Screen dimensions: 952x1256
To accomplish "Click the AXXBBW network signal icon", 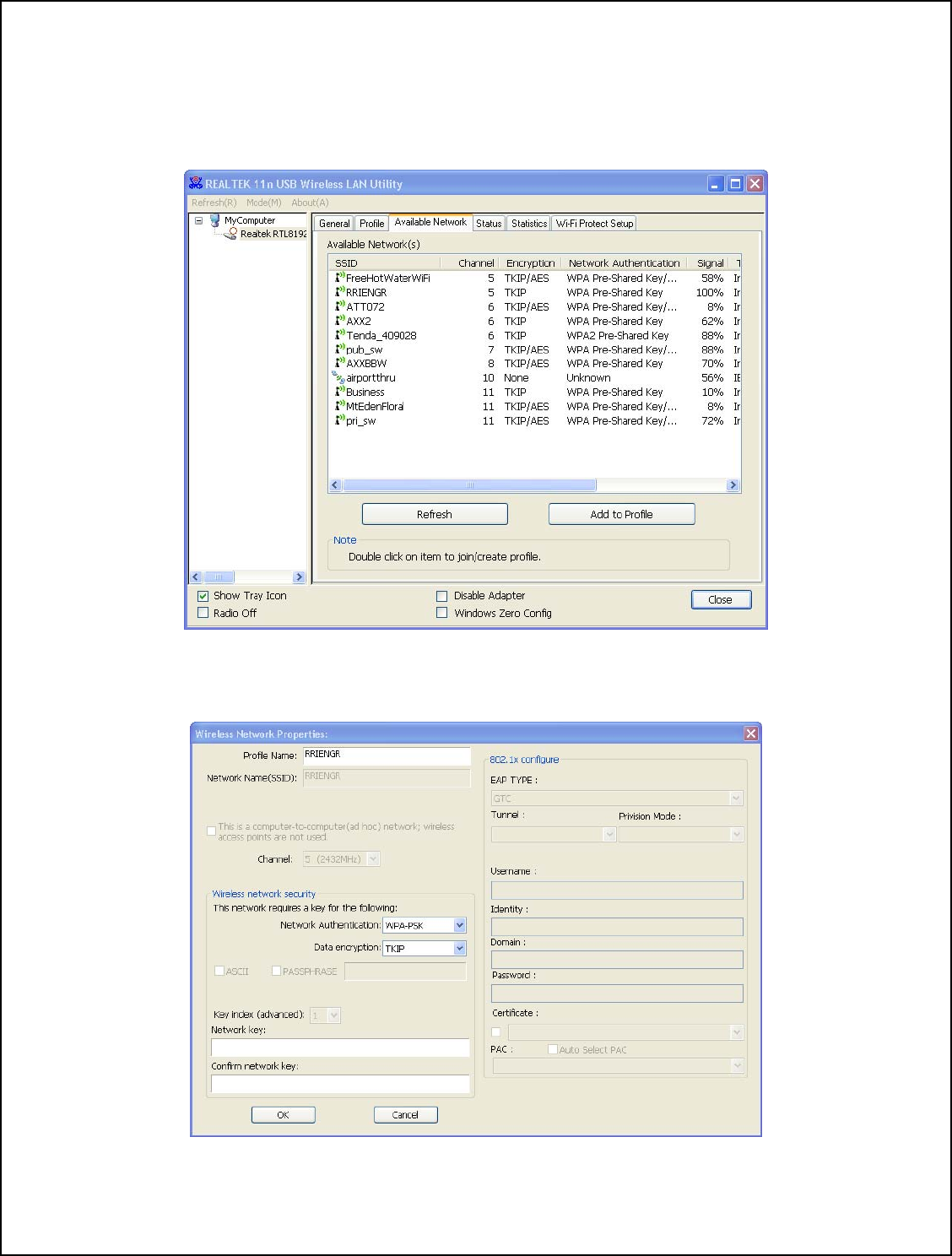I will click(340, 363).
